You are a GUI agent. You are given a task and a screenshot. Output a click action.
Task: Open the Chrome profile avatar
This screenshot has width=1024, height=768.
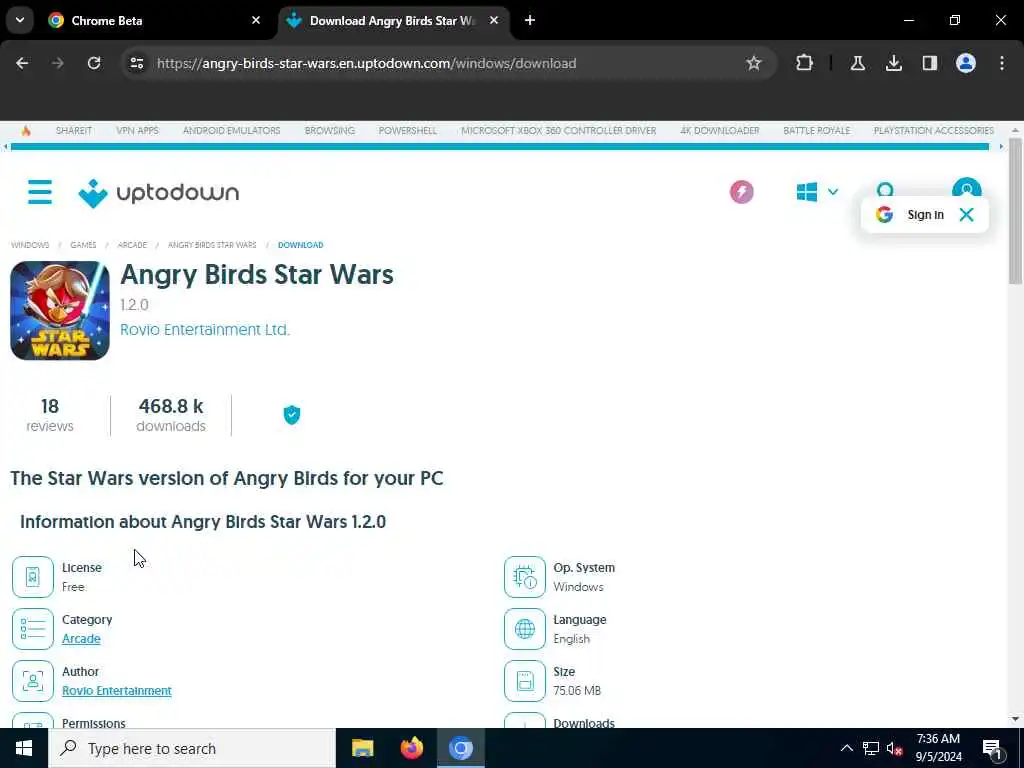[x=966, y=63]
